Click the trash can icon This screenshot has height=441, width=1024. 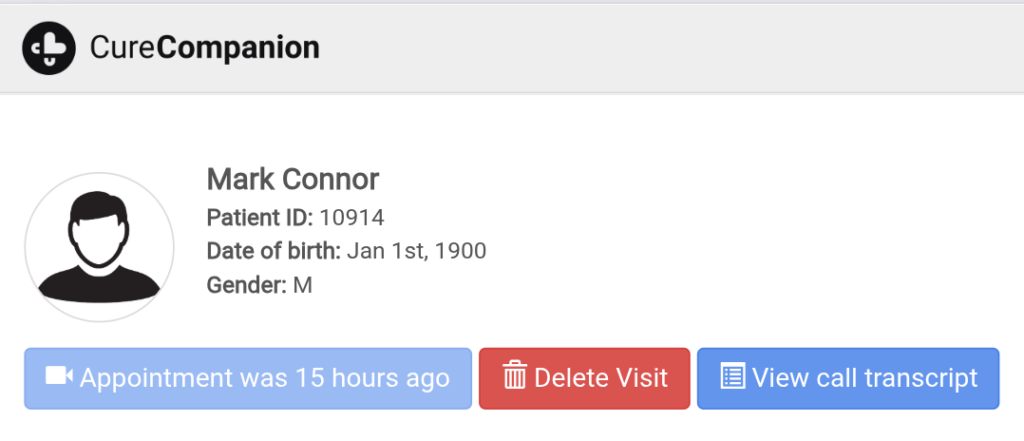[x=515, y=377]
